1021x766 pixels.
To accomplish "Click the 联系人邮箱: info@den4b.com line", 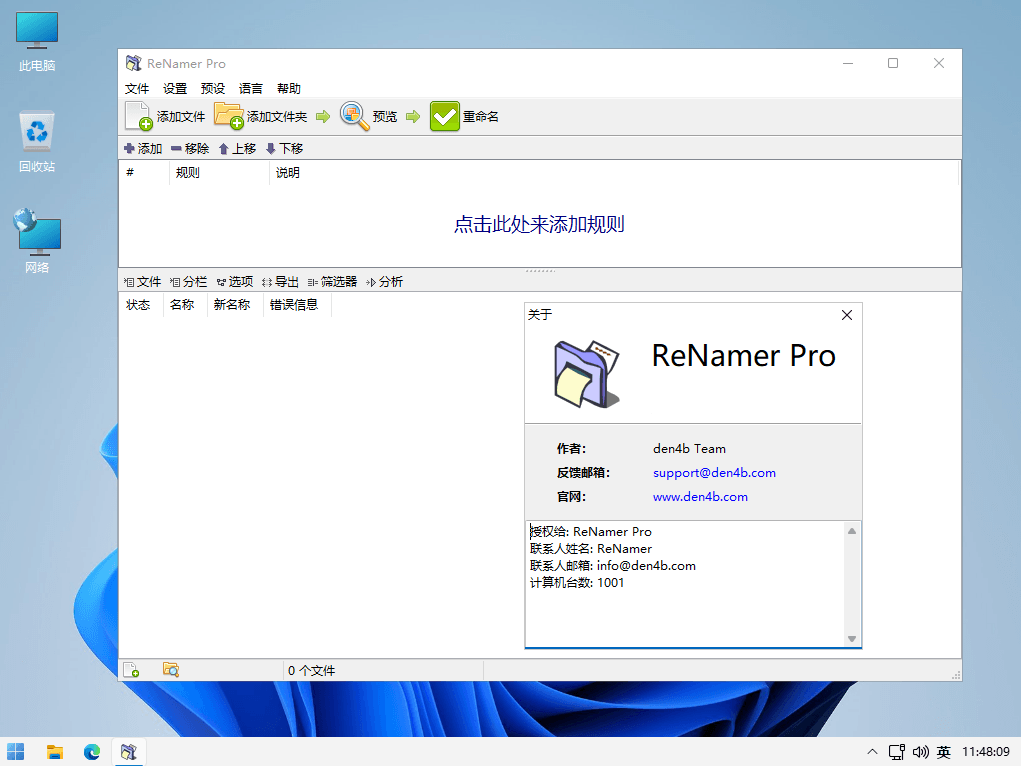I will pyautogui.click(x=613, y=566).
